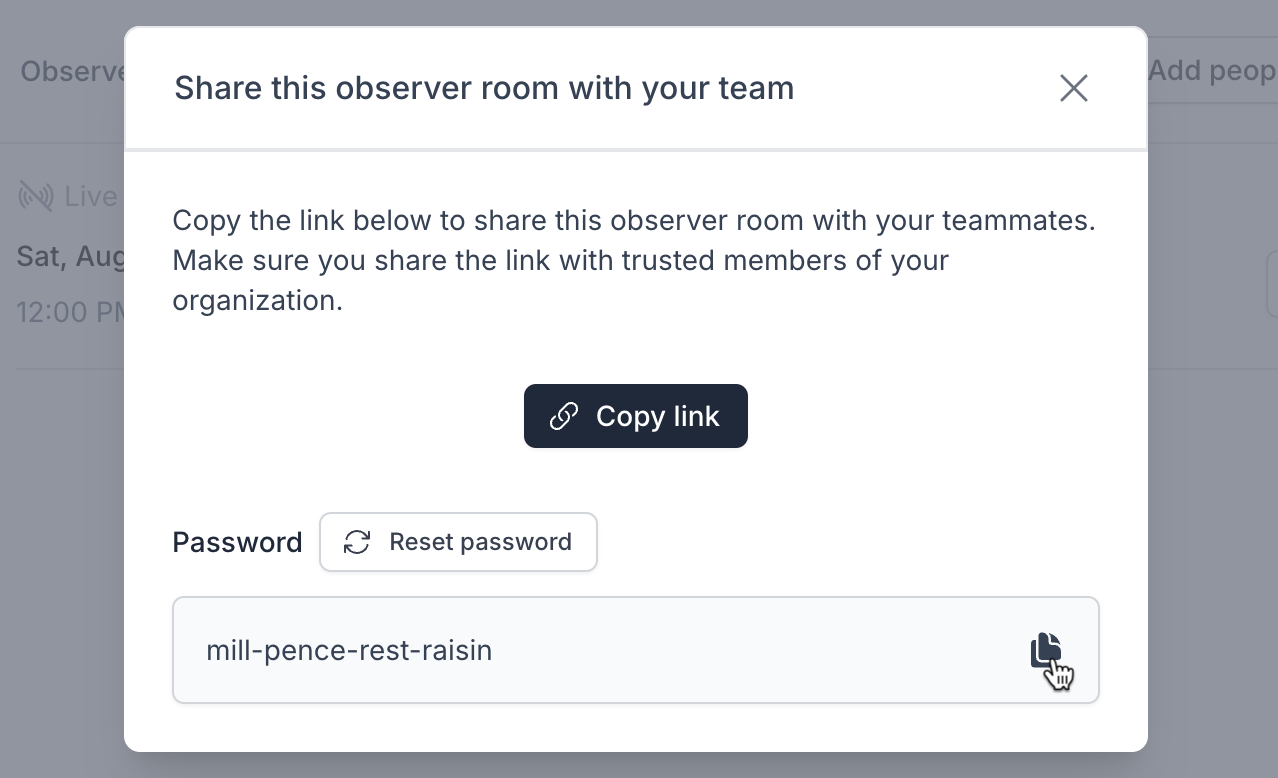This screenshot has width=1278, height=778.
Task: Click the circular refresh arrows icon
Action: pyautogui.click(x=357, y=542)
